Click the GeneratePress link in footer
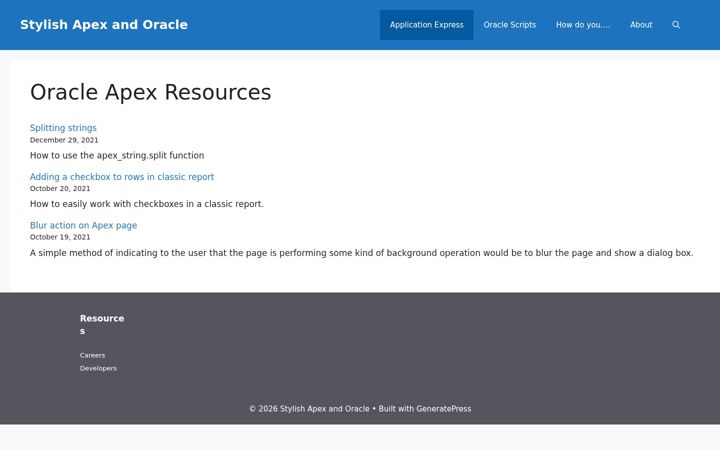The image size is (720, 450). point(444,409)
